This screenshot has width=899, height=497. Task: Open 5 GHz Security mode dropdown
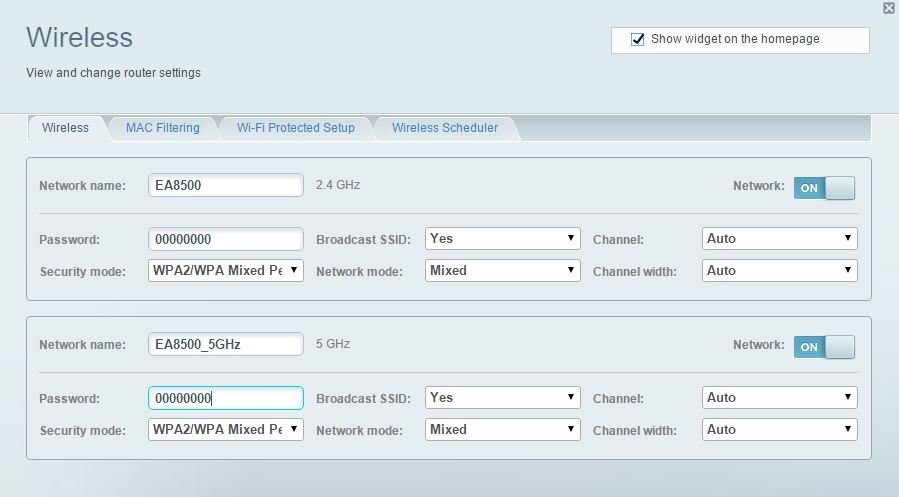point(226,429)
